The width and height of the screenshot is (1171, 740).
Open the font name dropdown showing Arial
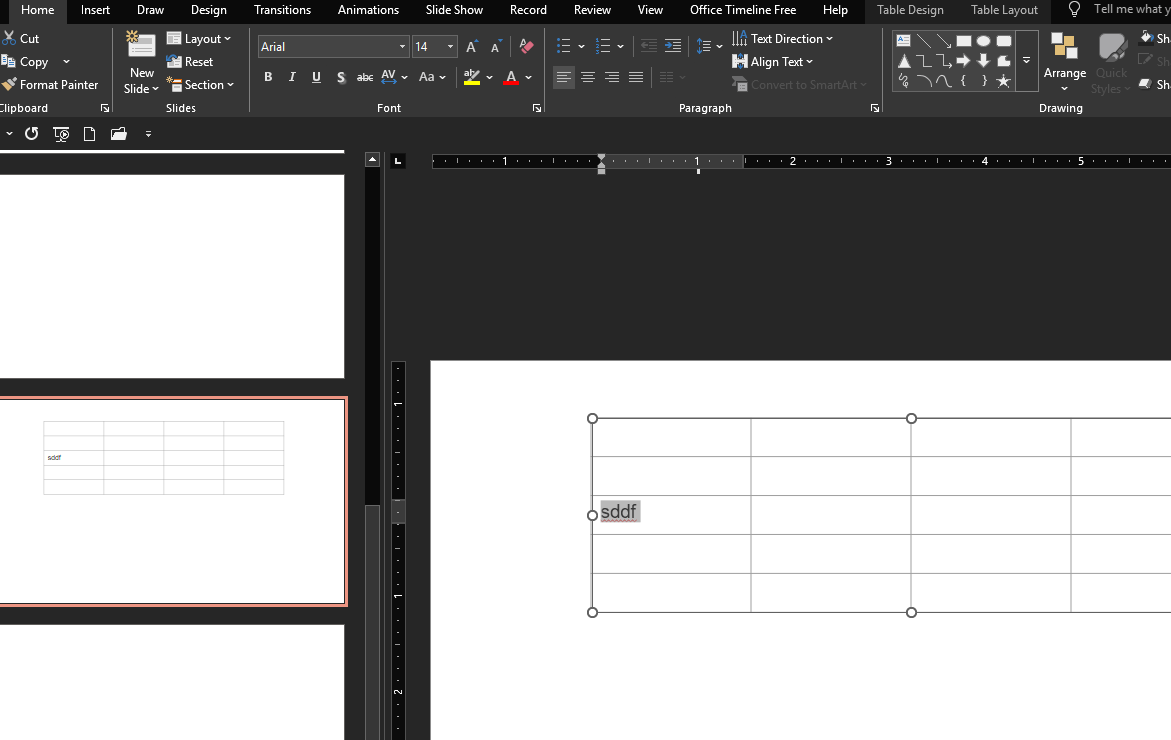[x=402, y=47]
